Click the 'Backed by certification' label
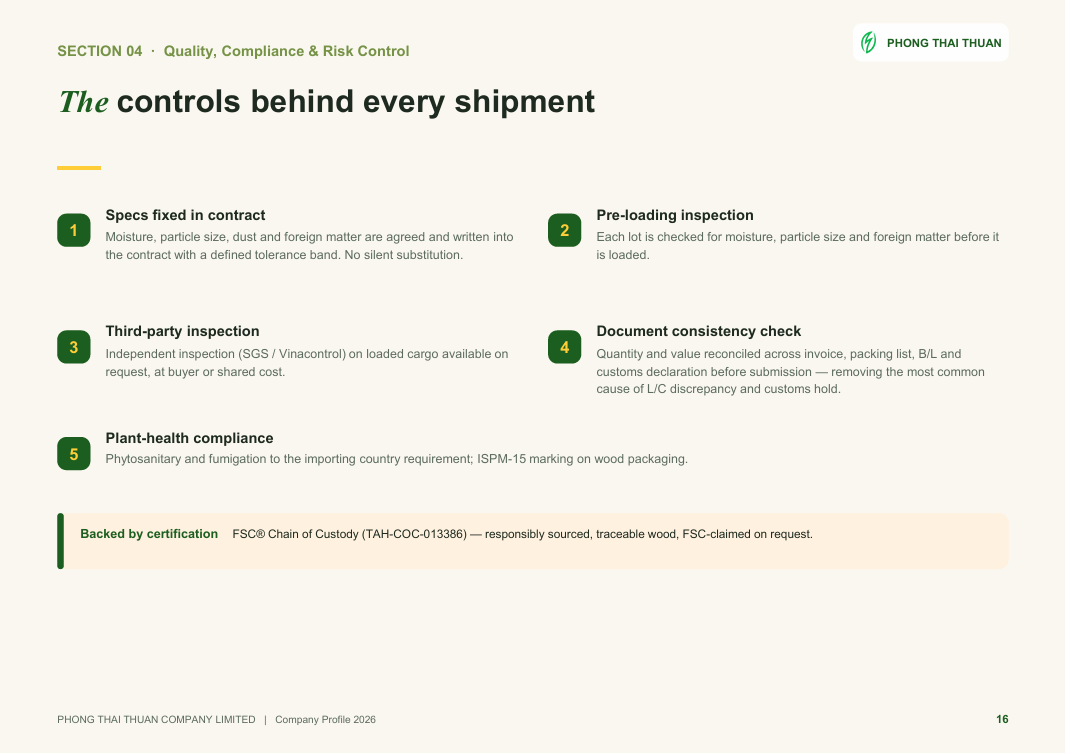Image resolution: width=1065 pixels, height=754 pixels. coord(149,534)
